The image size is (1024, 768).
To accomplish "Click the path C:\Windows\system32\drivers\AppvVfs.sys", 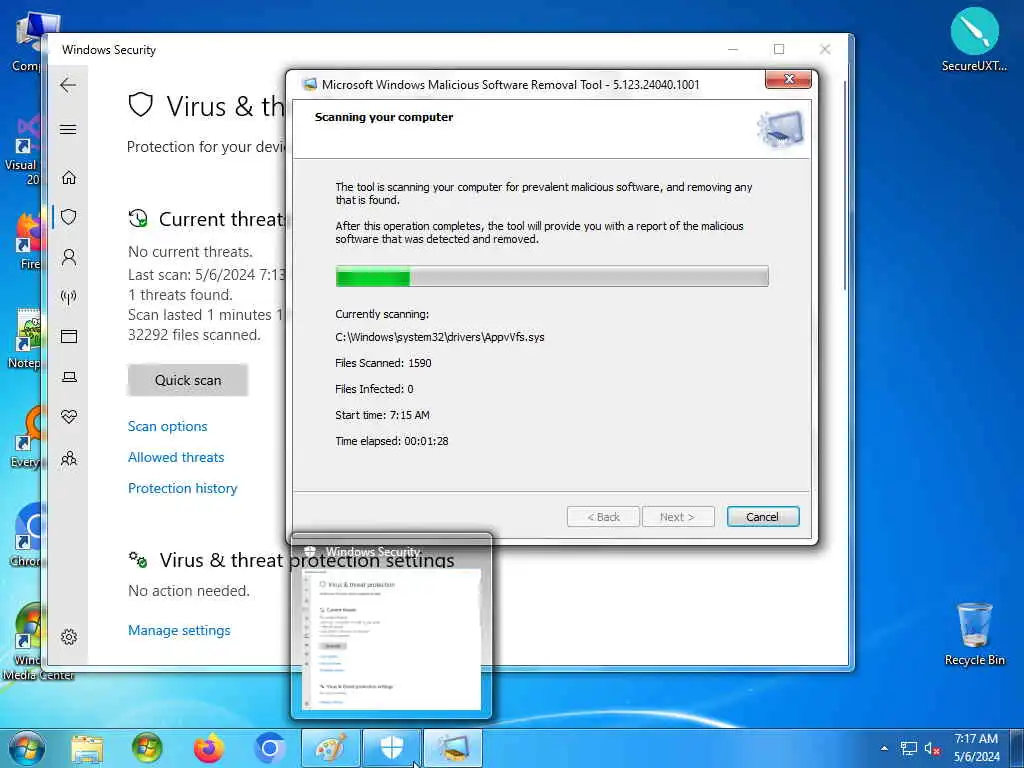I will coord(440,337).
